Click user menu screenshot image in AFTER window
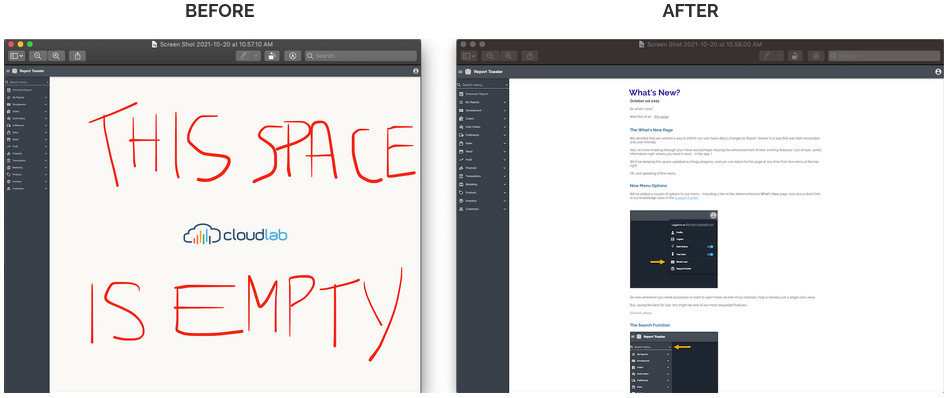This screenshot has height=398, width=949. [674, 249]
